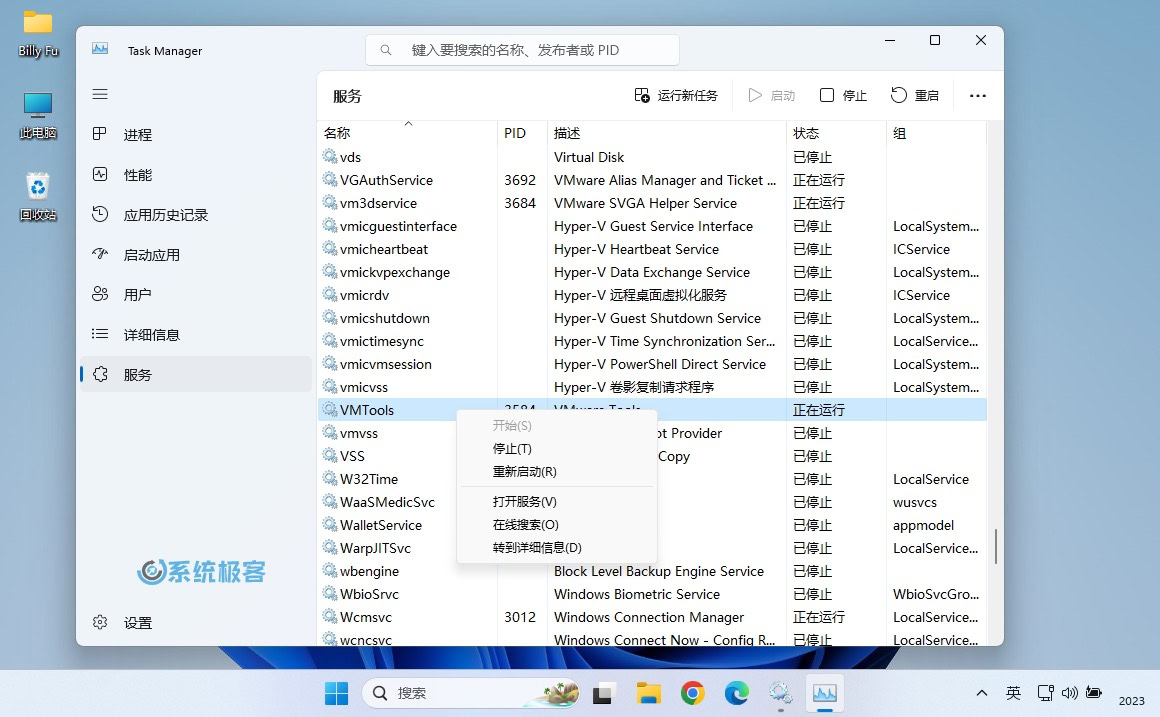Click the 启动 (Start) toolbar button

pos(772,95)
